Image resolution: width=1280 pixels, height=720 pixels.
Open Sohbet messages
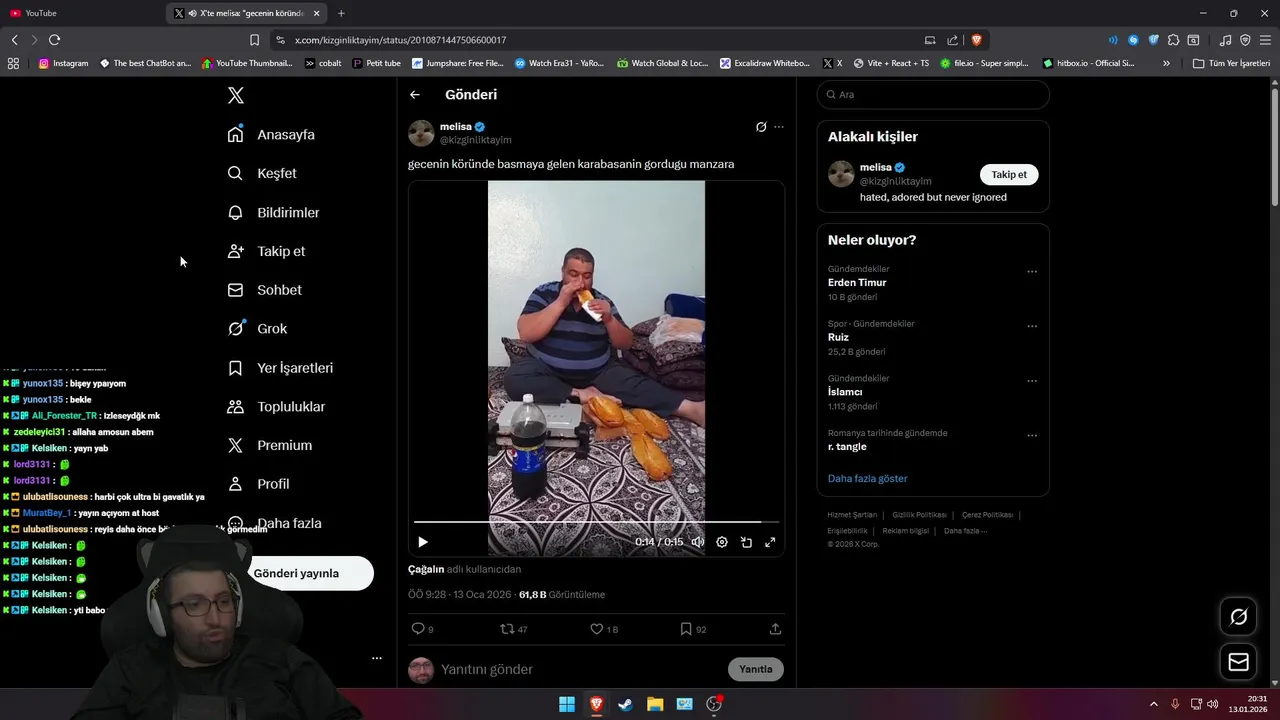264,290
